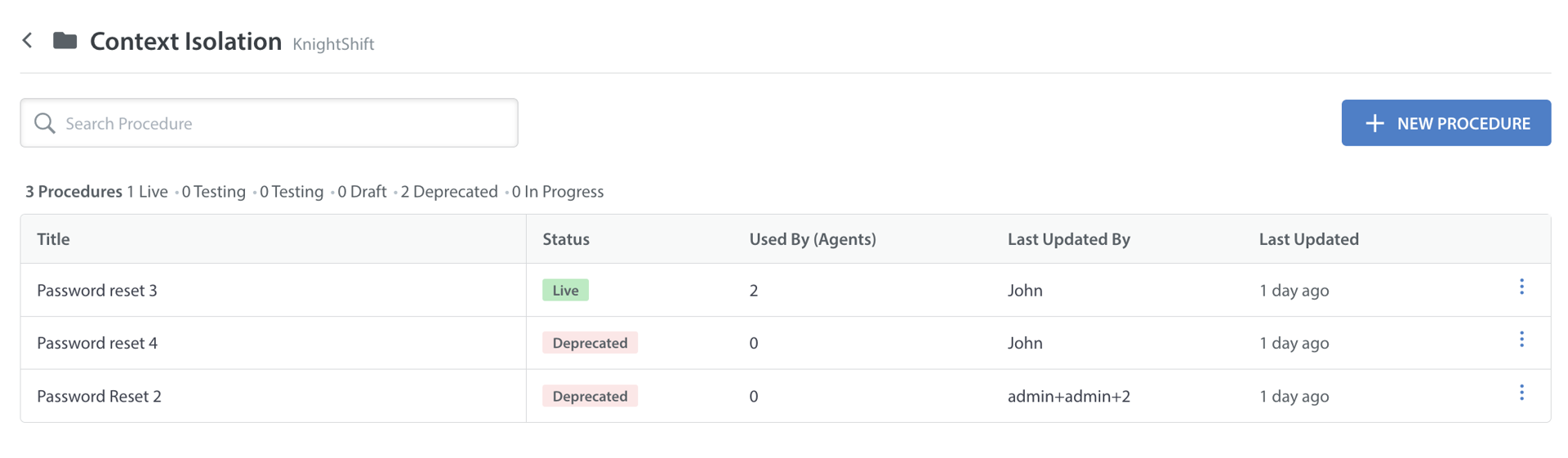The image size is (1568, 458).
Task: Click Deprecated badge for Password reset 4
Action: coord(590,343)
